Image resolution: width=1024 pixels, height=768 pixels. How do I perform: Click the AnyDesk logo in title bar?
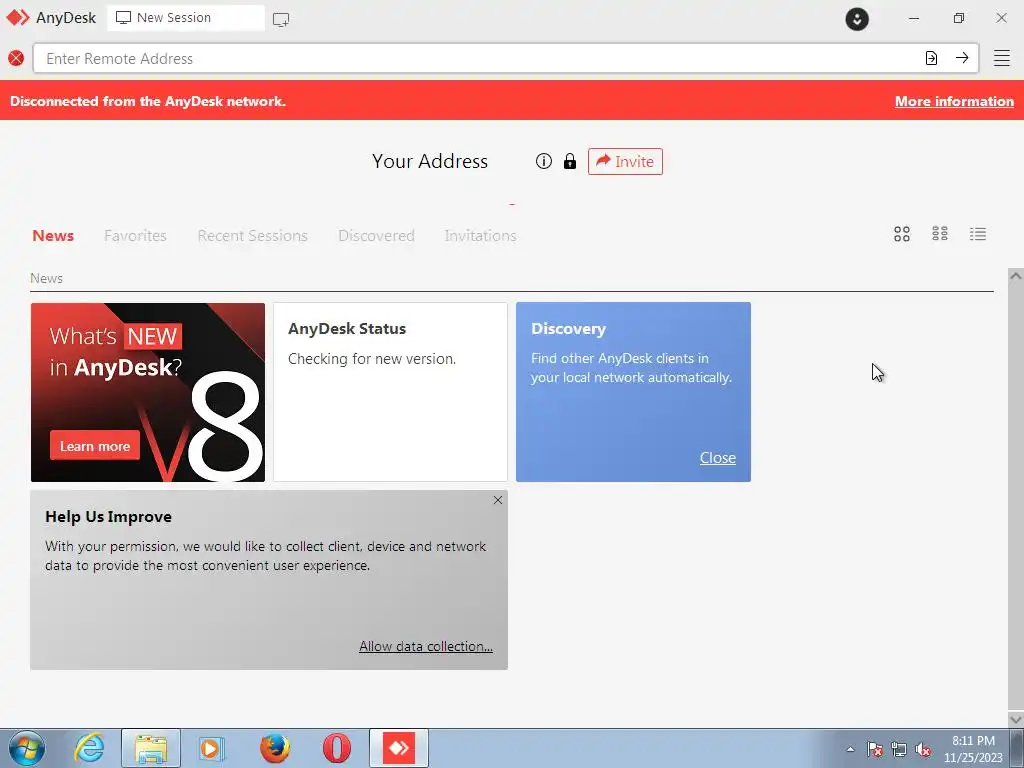[18, 18]
